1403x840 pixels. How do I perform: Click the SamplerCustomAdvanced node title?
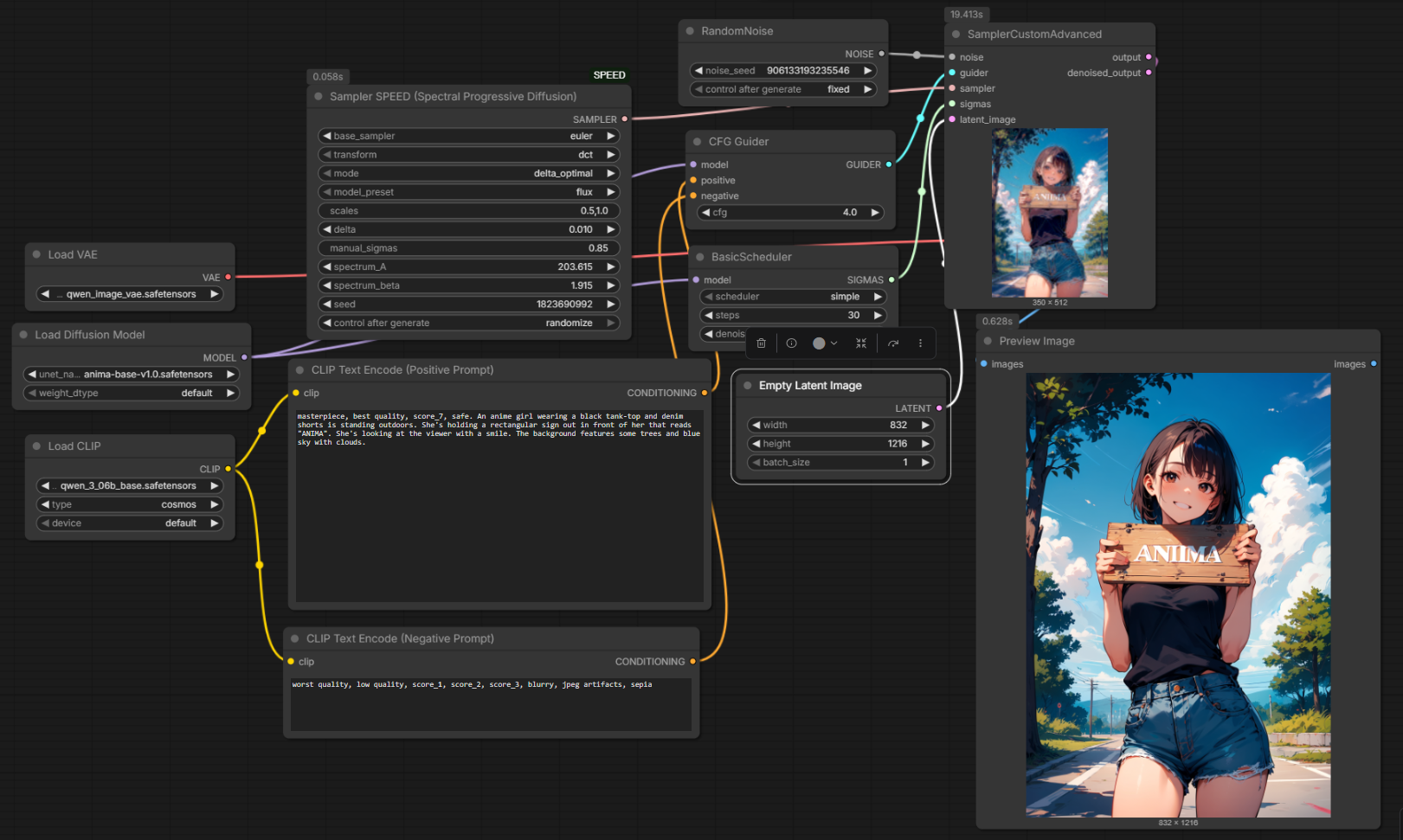click(x=1034, y=35)
